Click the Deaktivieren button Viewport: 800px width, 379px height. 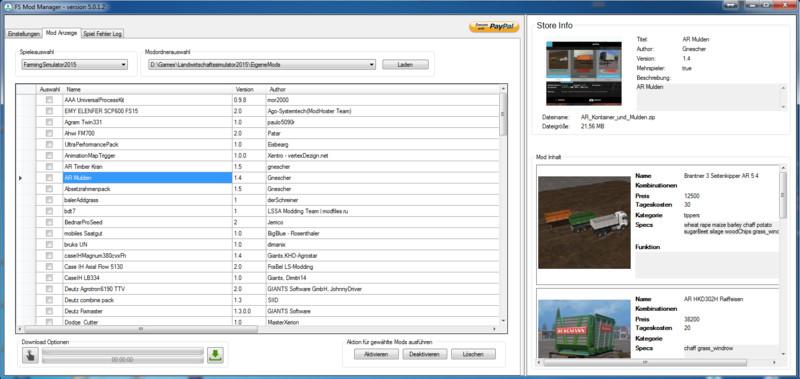(x=425, y=354)
